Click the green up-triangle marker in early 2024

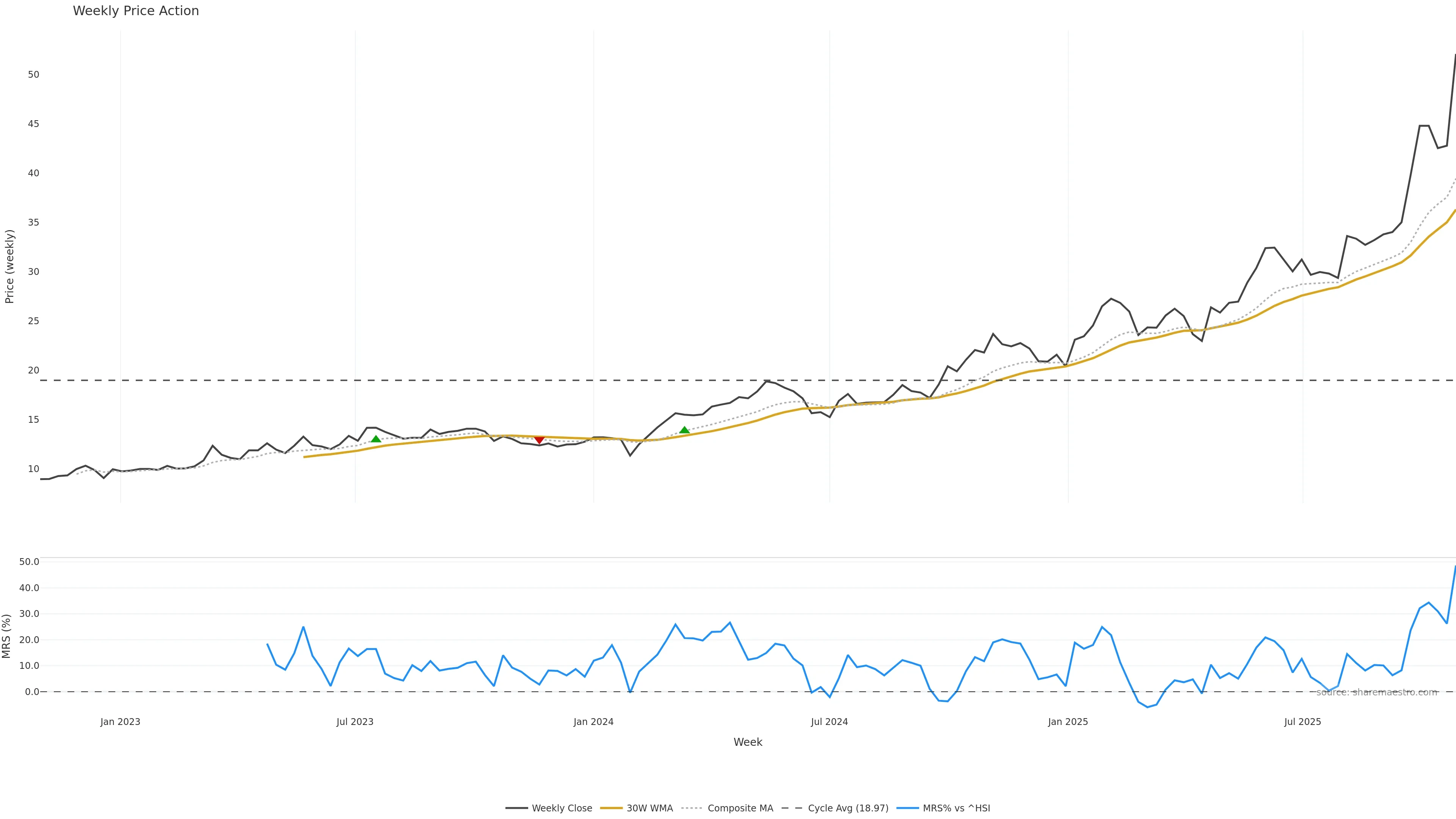(684, 430)
